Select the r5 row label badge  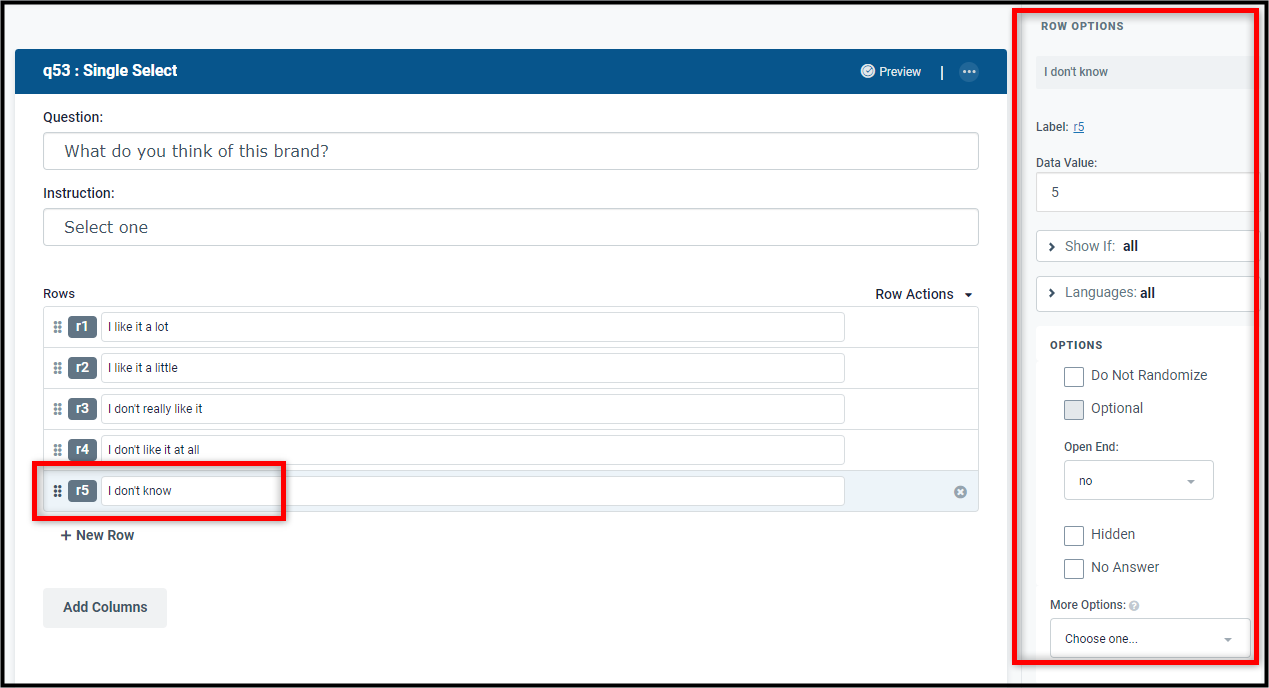point(82,491)
